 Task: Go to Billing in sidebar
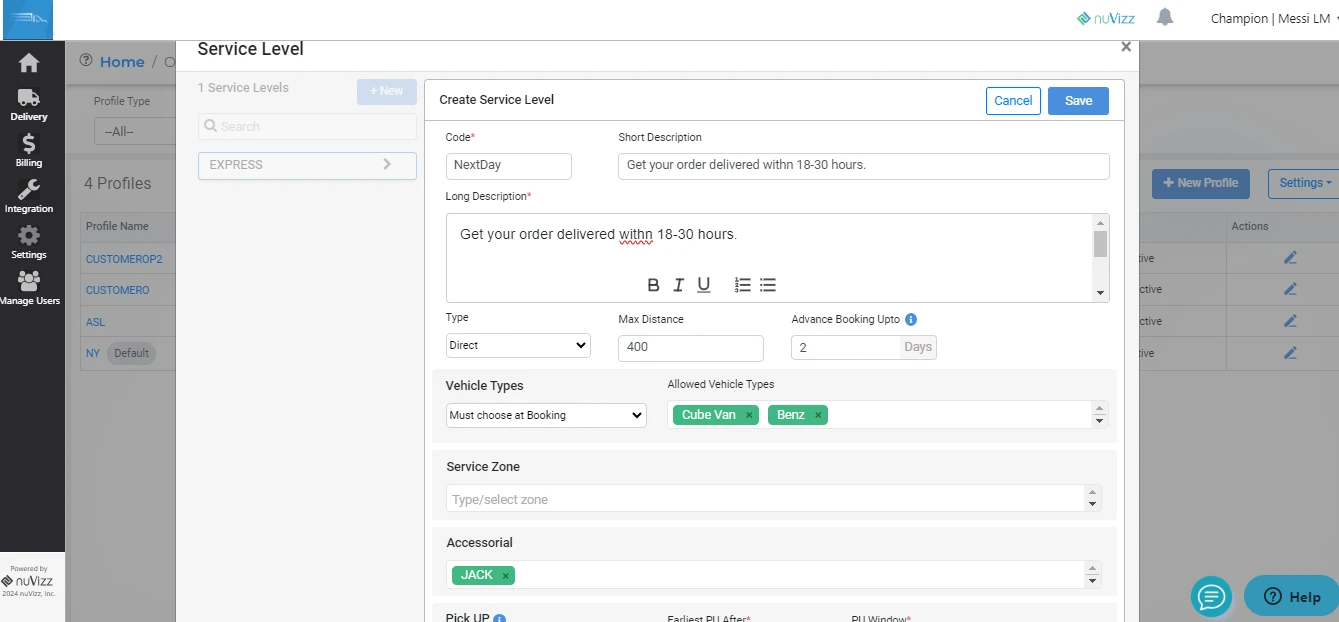tap(29, 150)
